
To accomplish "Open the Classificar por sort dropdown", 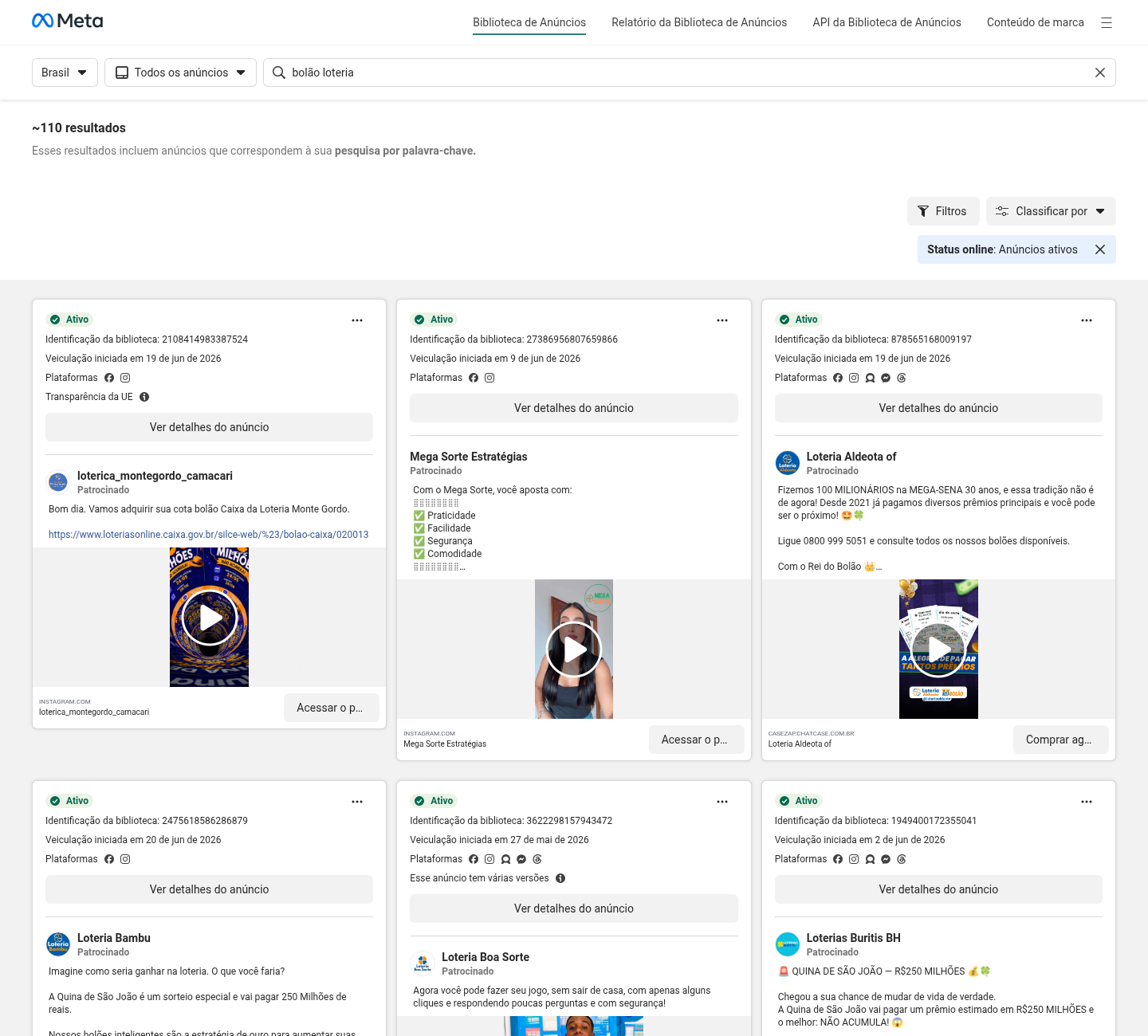I will click(1051, 211).
